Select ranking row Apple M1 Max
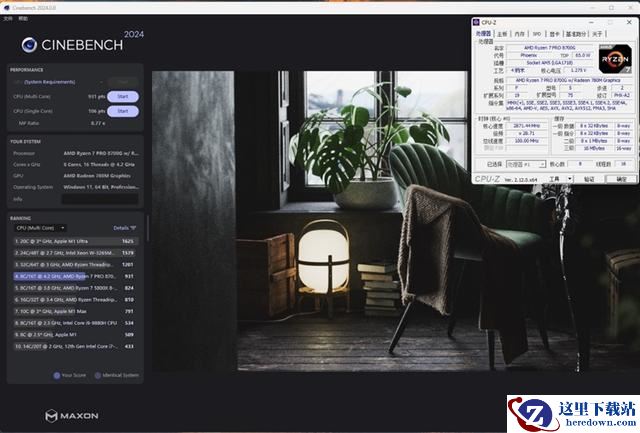 [75, 311]
